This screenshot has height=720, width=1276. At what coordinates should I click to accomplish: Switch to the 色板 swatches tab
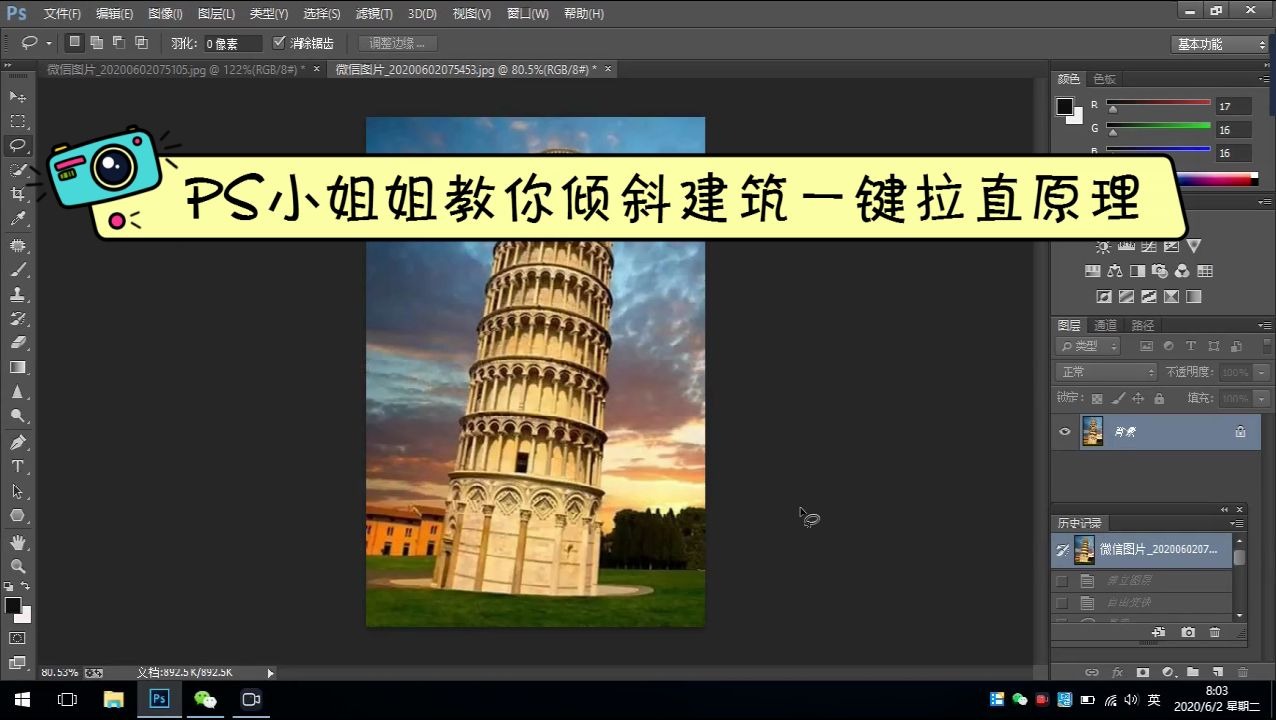coord(1104,79)
